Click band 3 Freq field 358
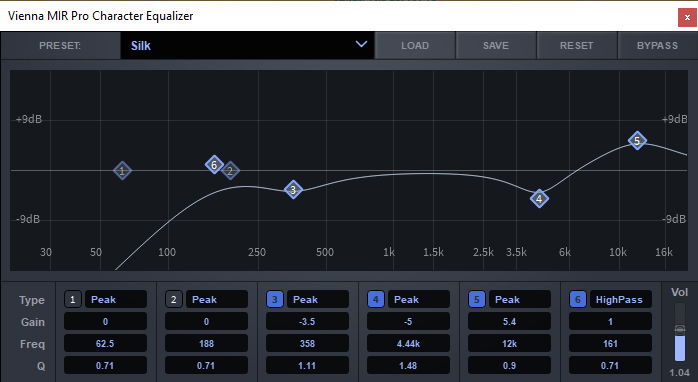This screenshot has height=382, width=698. click(x=308, y=343)
